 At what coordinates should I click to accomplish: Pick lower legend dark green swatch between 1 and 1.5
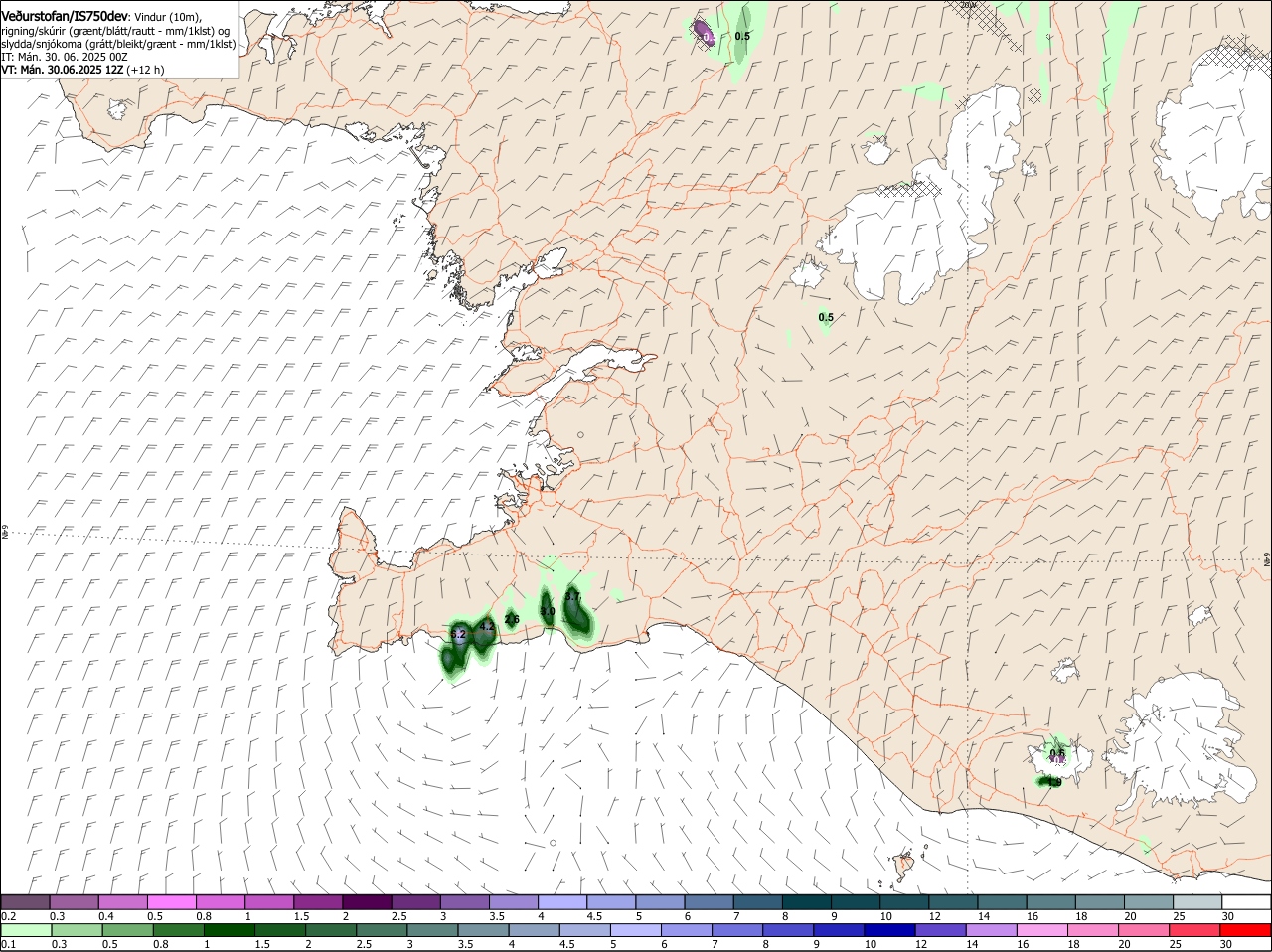point(231,931)
